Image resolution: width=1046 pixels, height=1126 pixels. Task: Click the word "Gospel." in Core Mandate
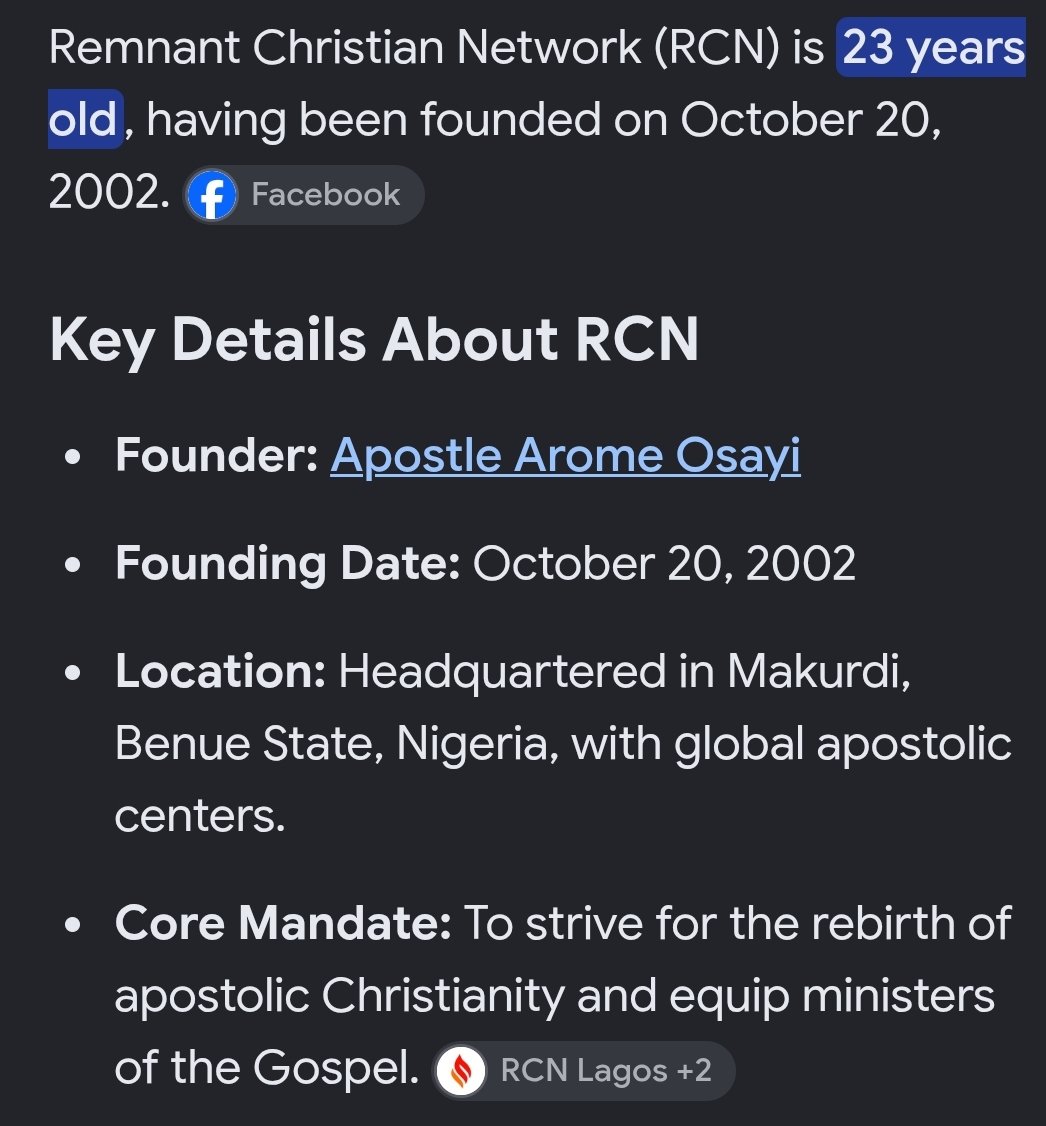coord(337,1068)
